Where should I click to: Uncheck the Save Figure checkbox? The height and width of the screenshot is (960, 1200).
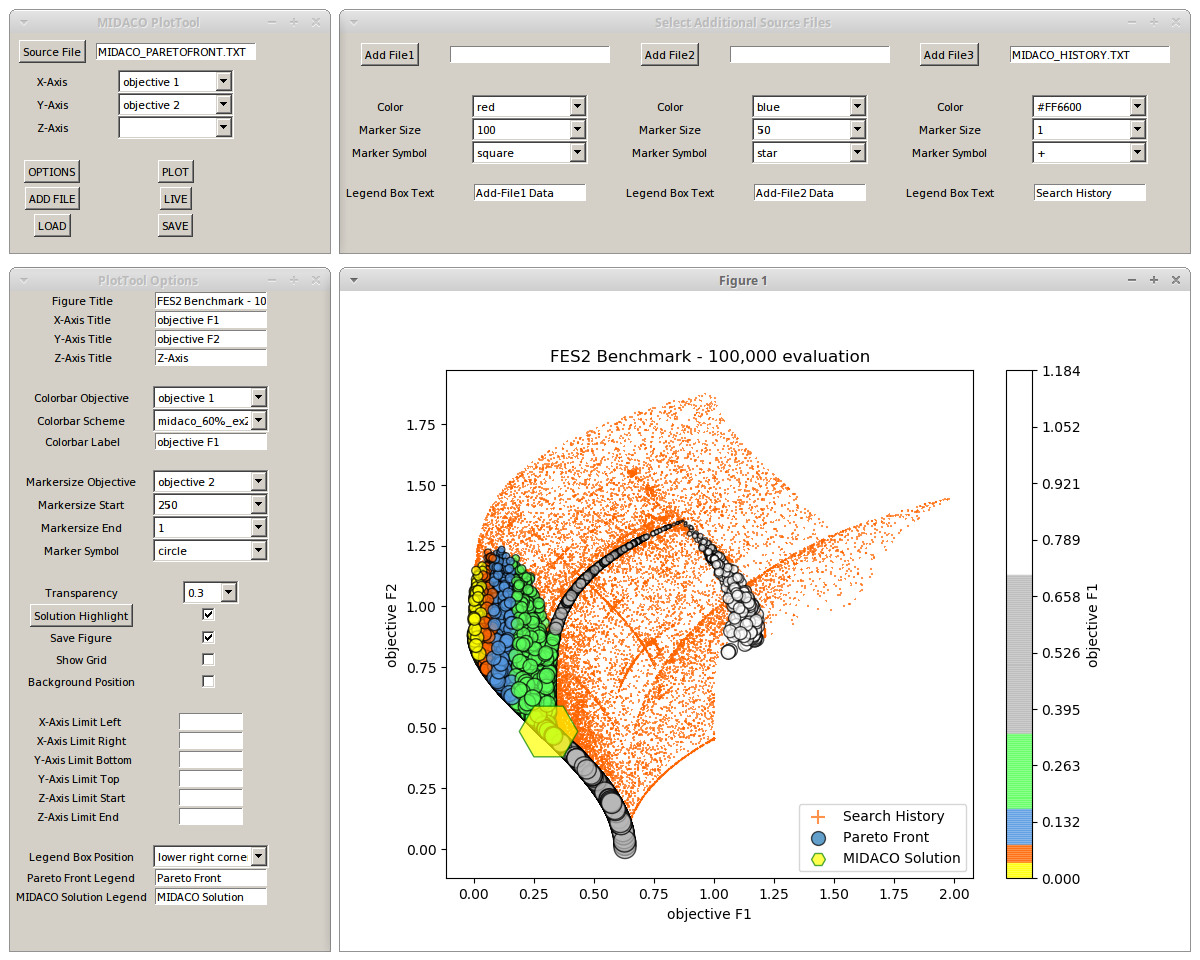click(208, 637)
